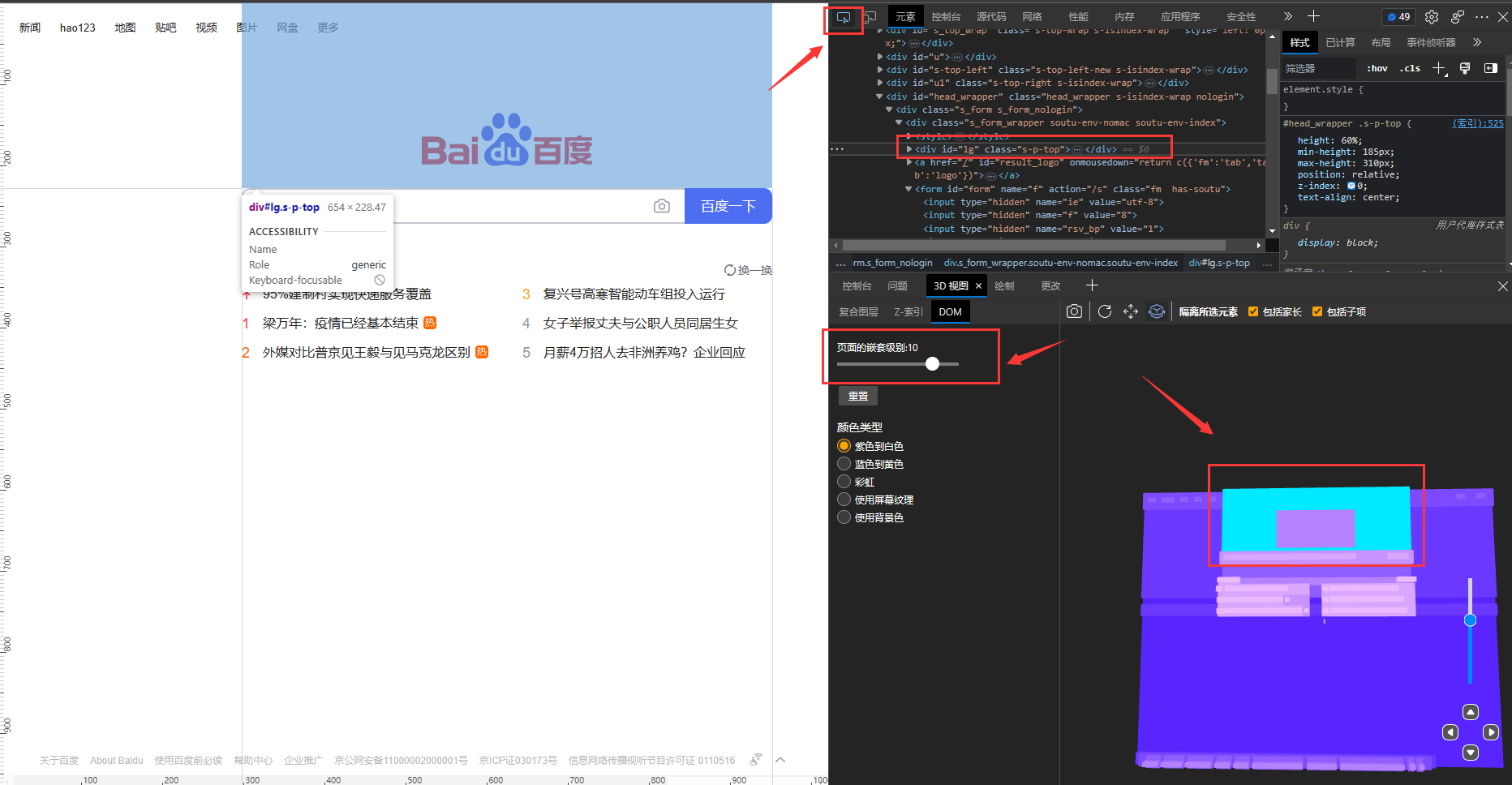1512x785 pixels.
Task: Select the 使用背景色 option
Action: (844, 517)
